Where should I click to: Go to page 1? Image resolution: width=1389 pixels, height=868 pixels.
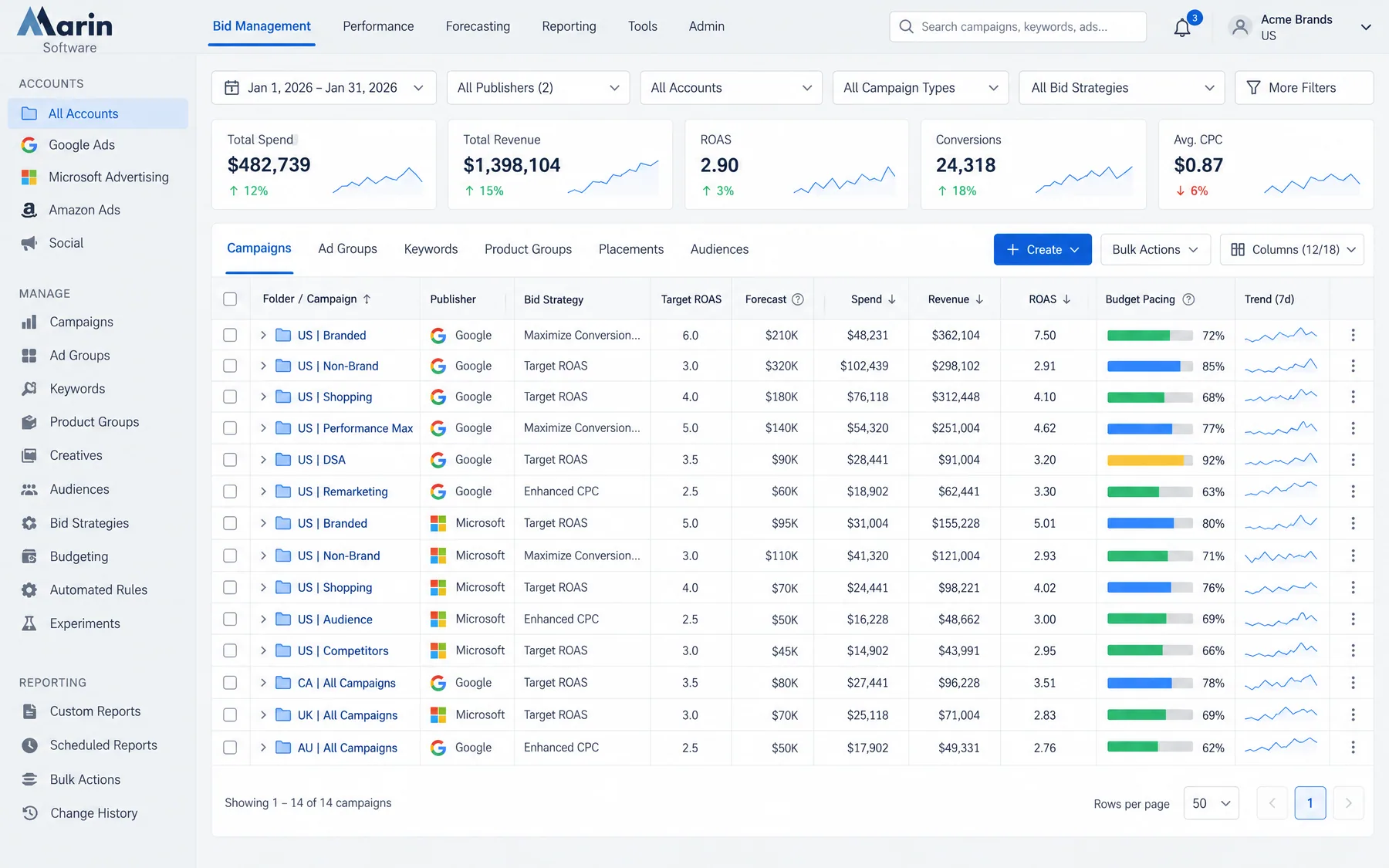point(1310,804)
